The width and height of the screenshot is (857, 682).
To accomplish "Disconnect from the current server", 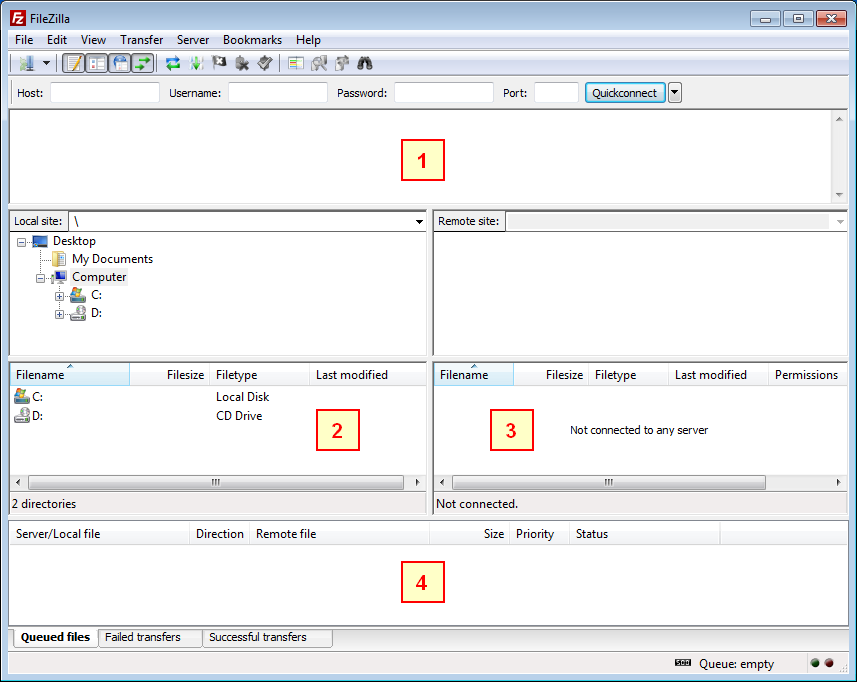I will click(242, 63).
